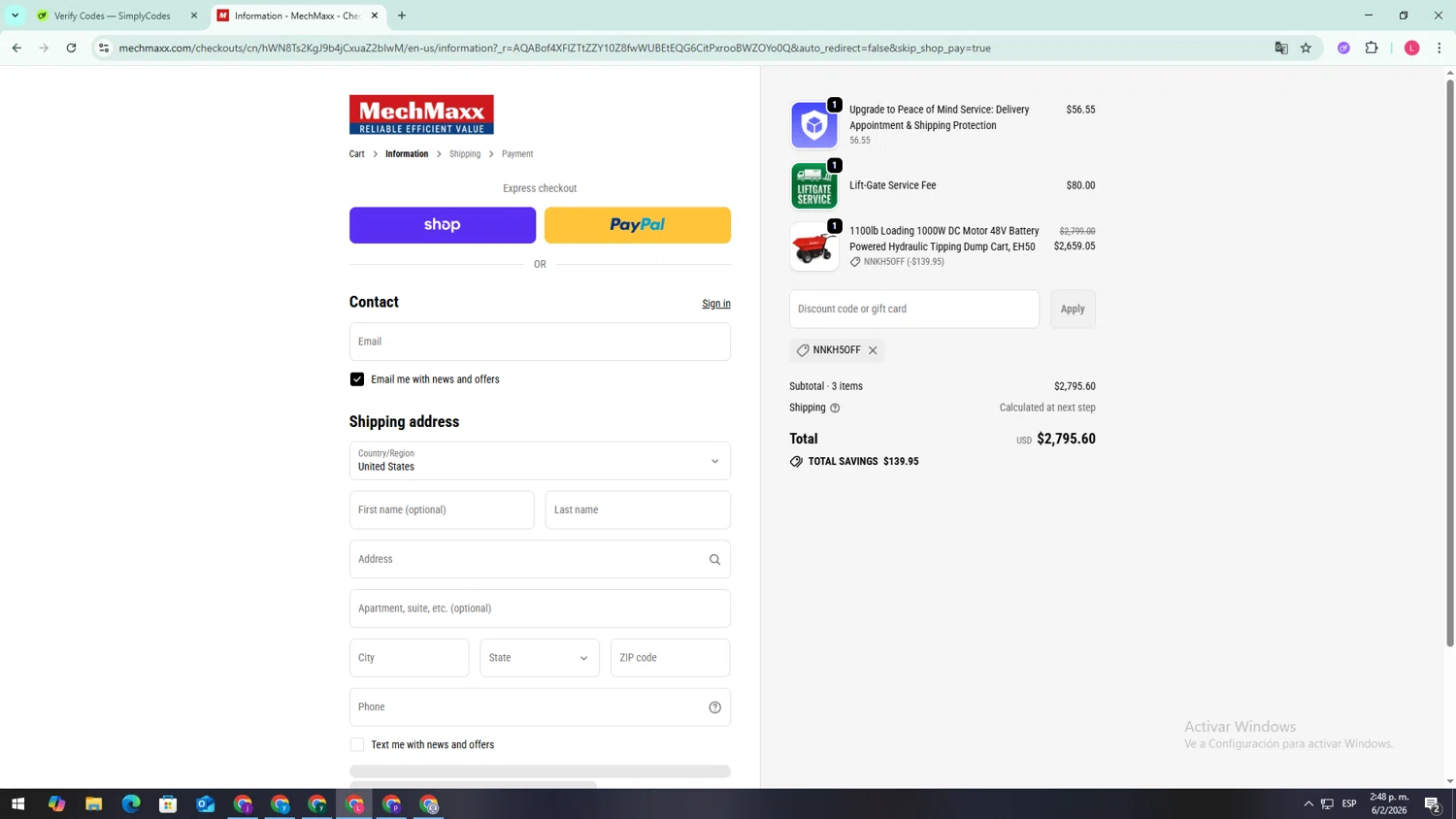Click the Shipping breadcrumb step

(x=465, y=154)
